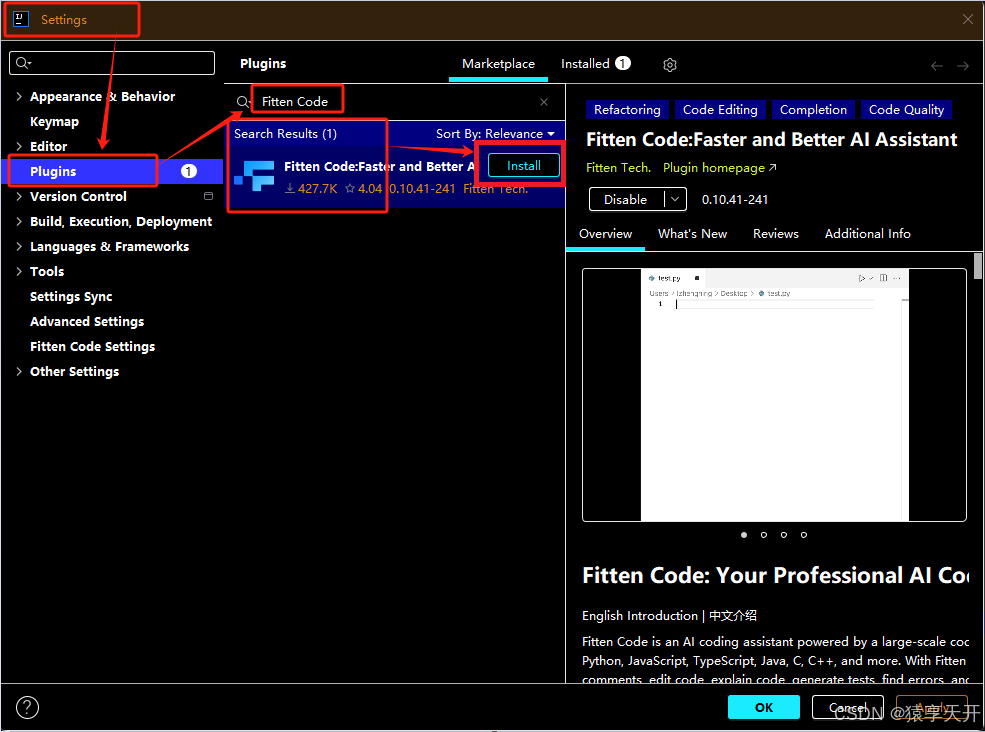Viewport: 985px width, 732px height.
Task: Expand Languages & Frameworks node
Action: pos(19,246)
